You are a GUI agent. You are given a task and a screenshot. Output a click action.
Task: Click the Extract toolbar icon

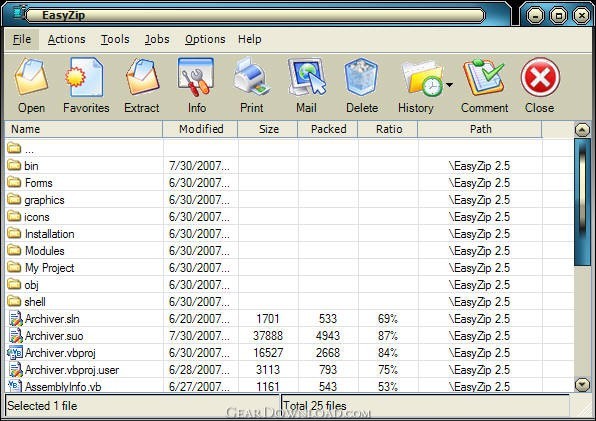pyautogui.click(x=142, y=77)
